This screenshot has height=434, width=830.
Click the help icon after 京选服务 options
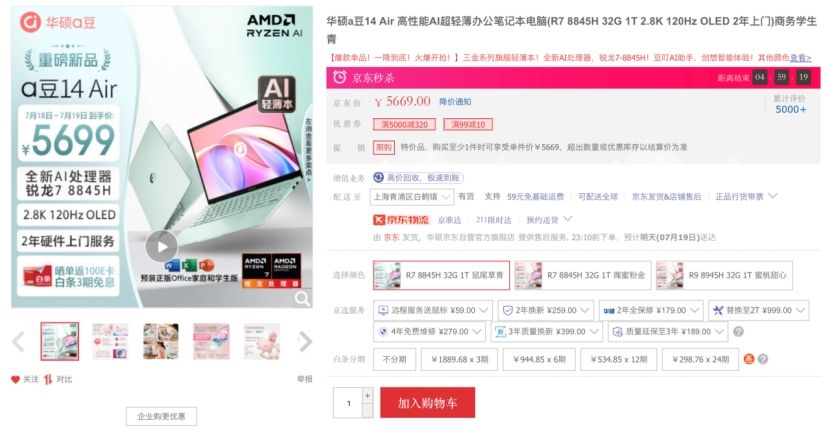pos(738,331)
